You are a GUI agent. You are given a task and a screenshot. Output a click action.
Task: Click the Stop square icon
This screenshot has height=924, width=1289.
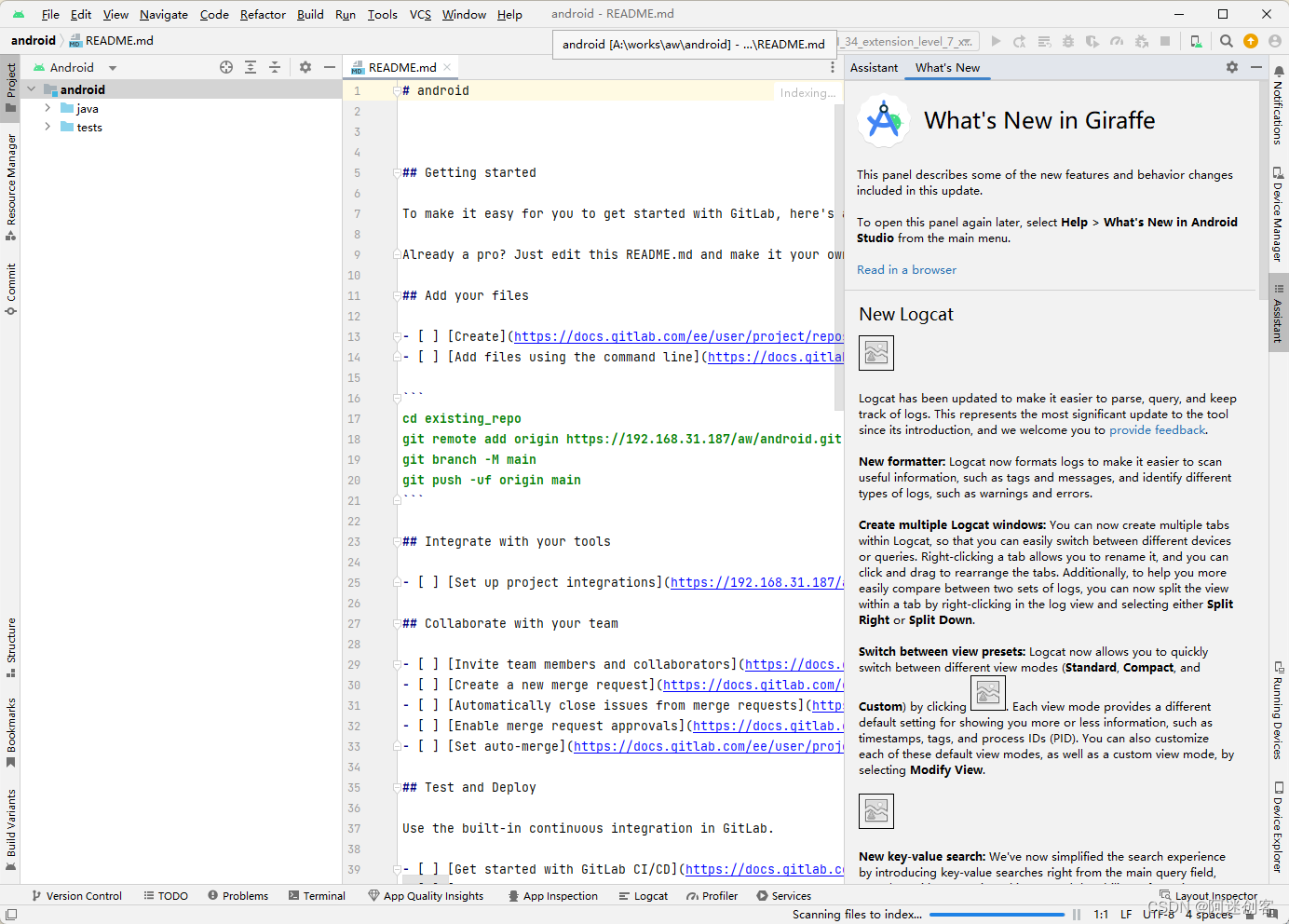click(1165, 41)
